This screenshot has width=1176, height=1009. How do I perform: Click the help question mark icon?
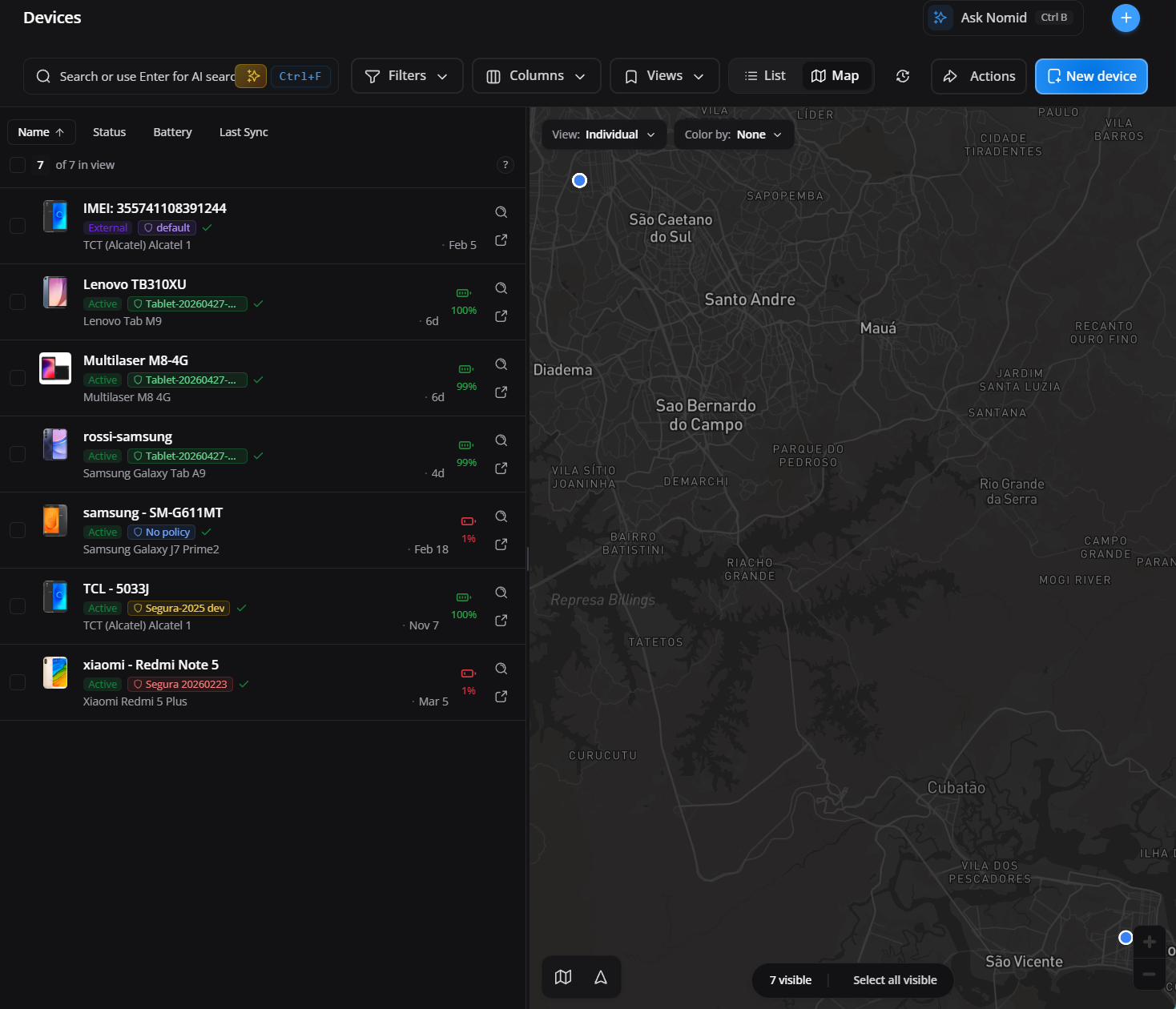(x=505, y=165)
